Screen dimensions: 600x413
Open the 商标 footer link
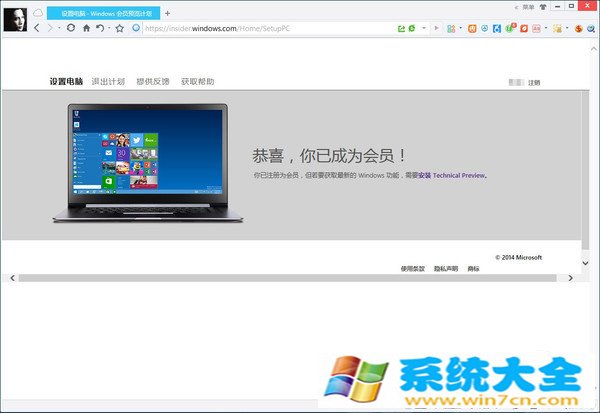tap(473, 269)
